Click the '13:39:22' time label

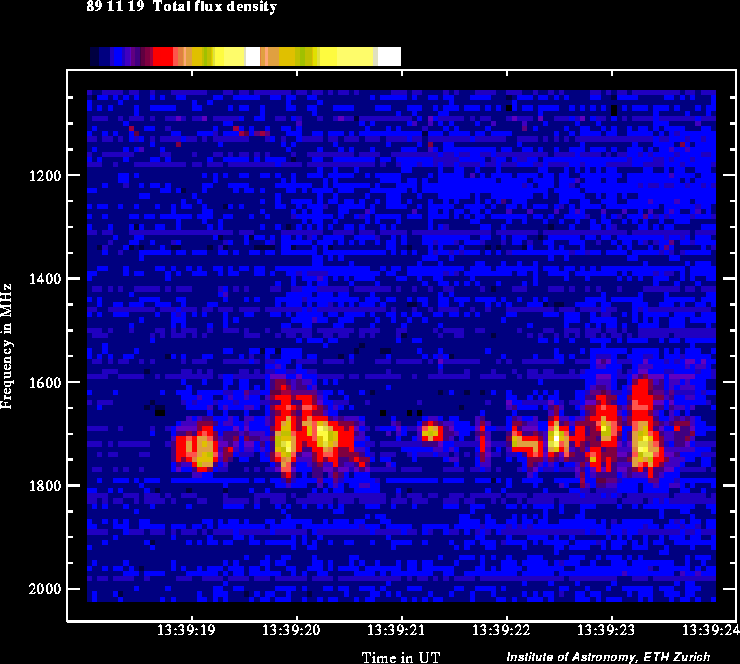[501, 630]
